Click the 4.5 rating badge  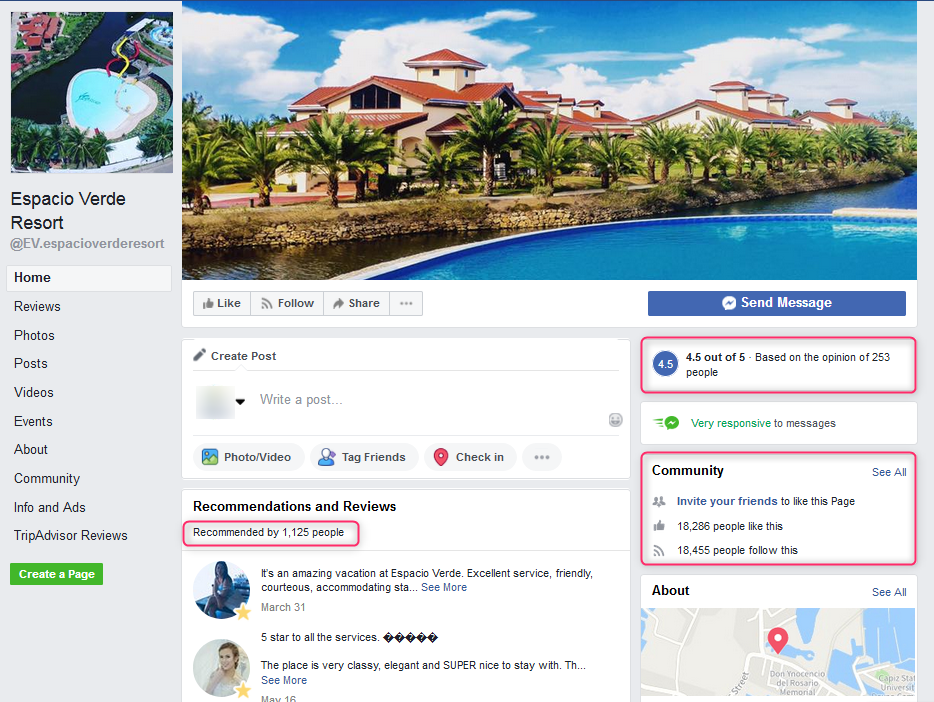tap(665, 364)
